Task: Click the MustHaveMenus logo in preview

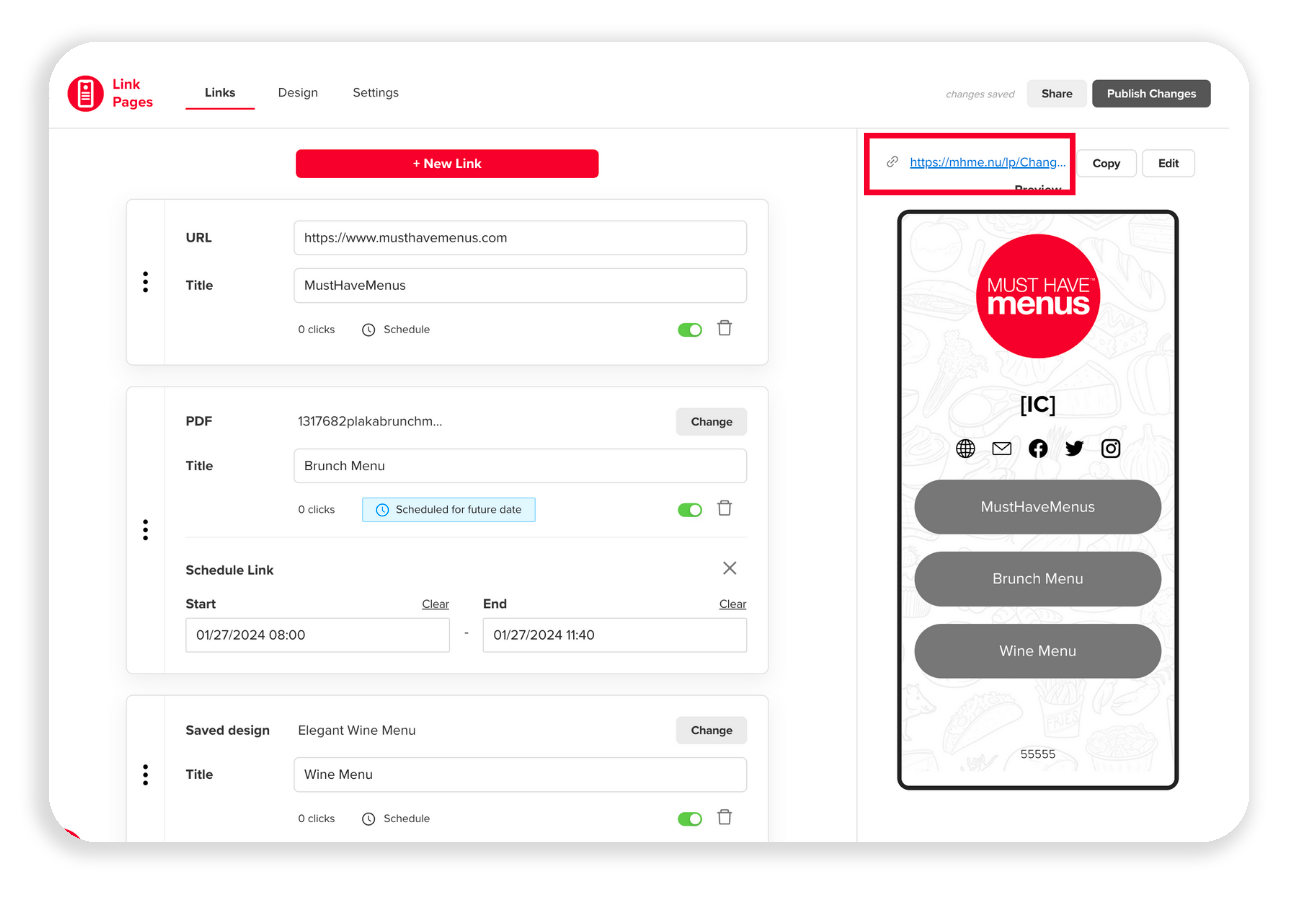Action: (x=1038, y=296)
